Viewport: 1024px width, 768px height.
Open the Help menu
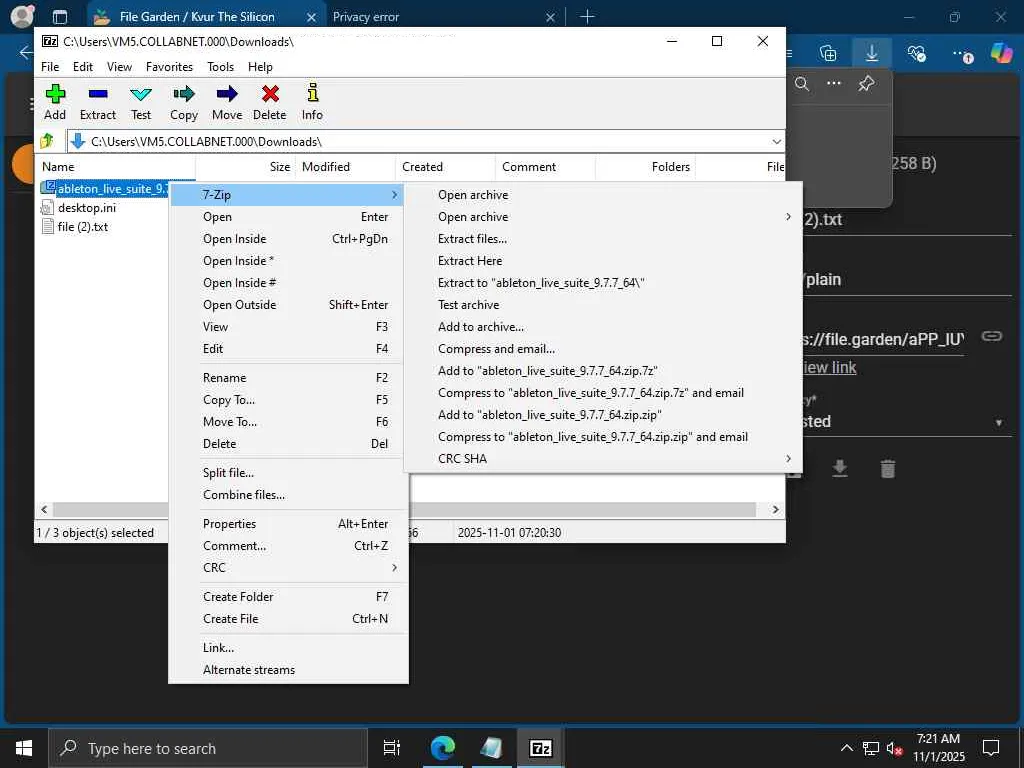tap(260, 67)
